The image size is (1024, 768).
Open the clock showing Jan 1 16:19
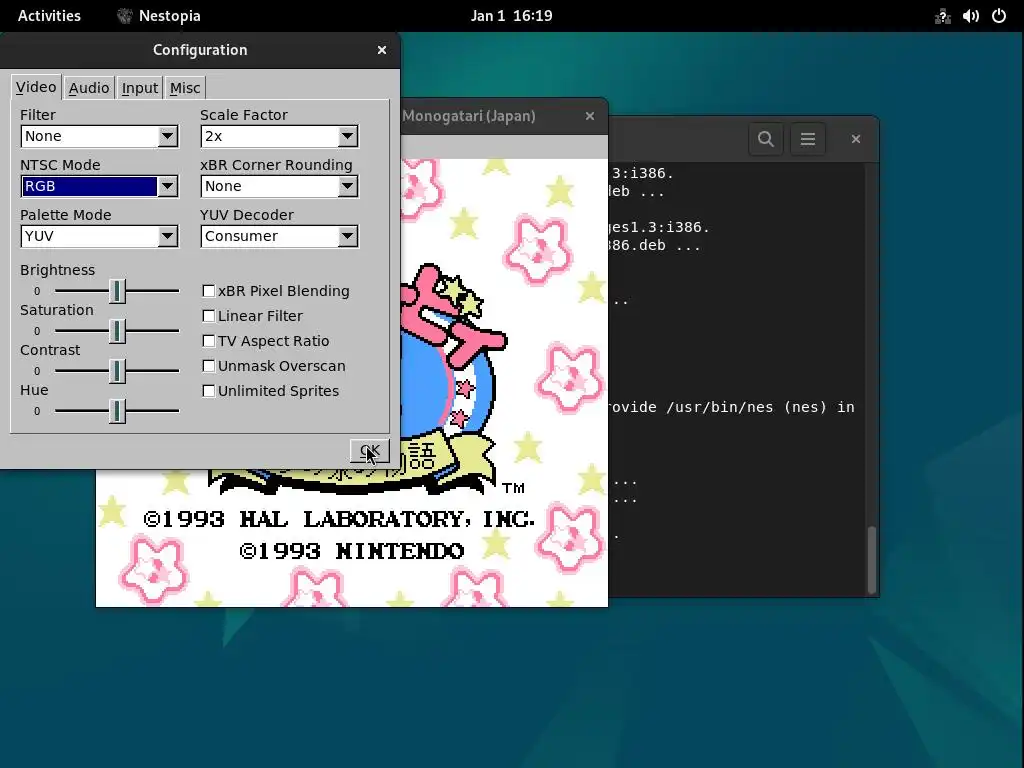tap(511, 16)
